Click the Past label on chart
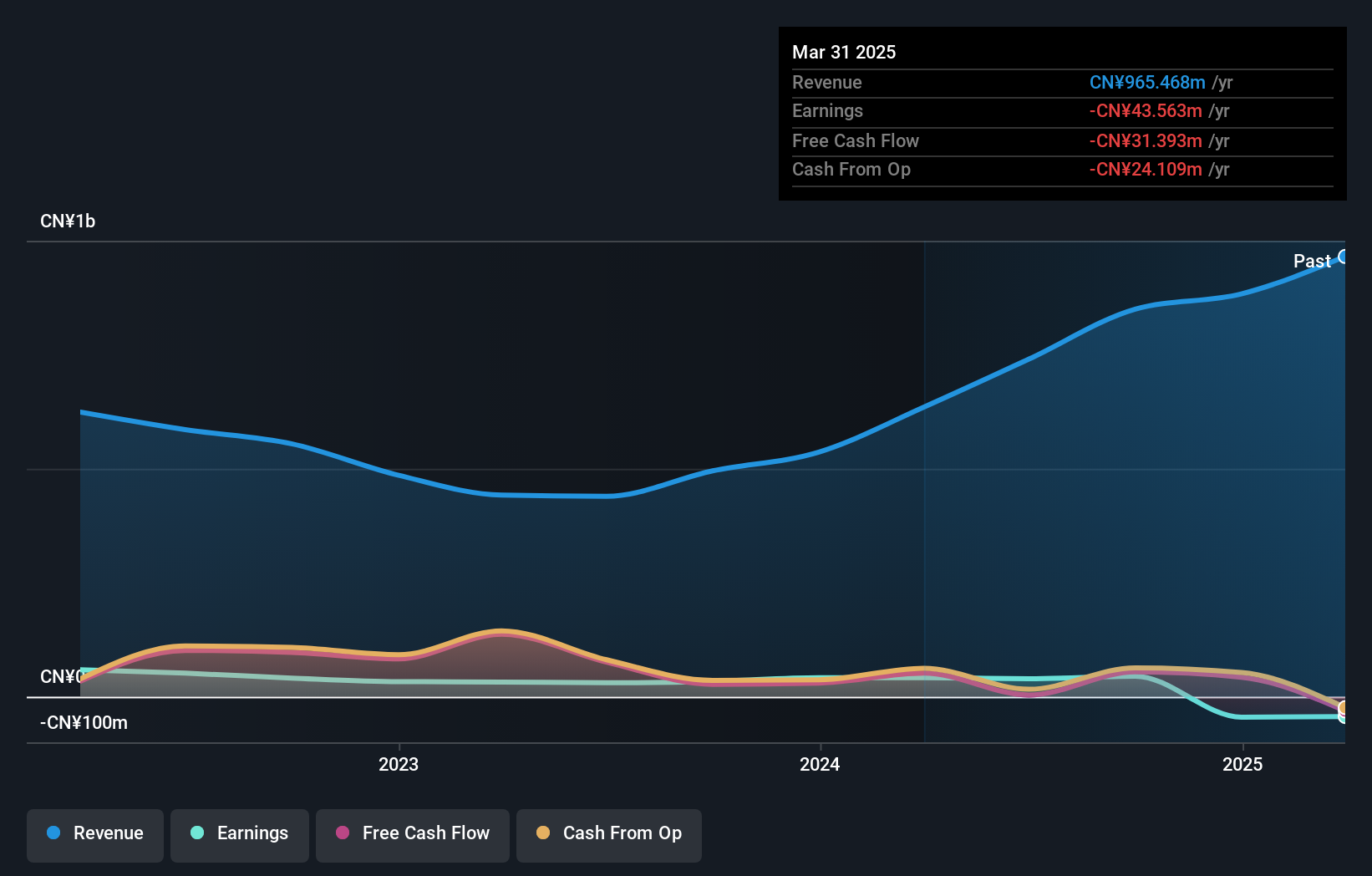The width and height of the screenshot is (1372, 876). tap(1312, 261)
